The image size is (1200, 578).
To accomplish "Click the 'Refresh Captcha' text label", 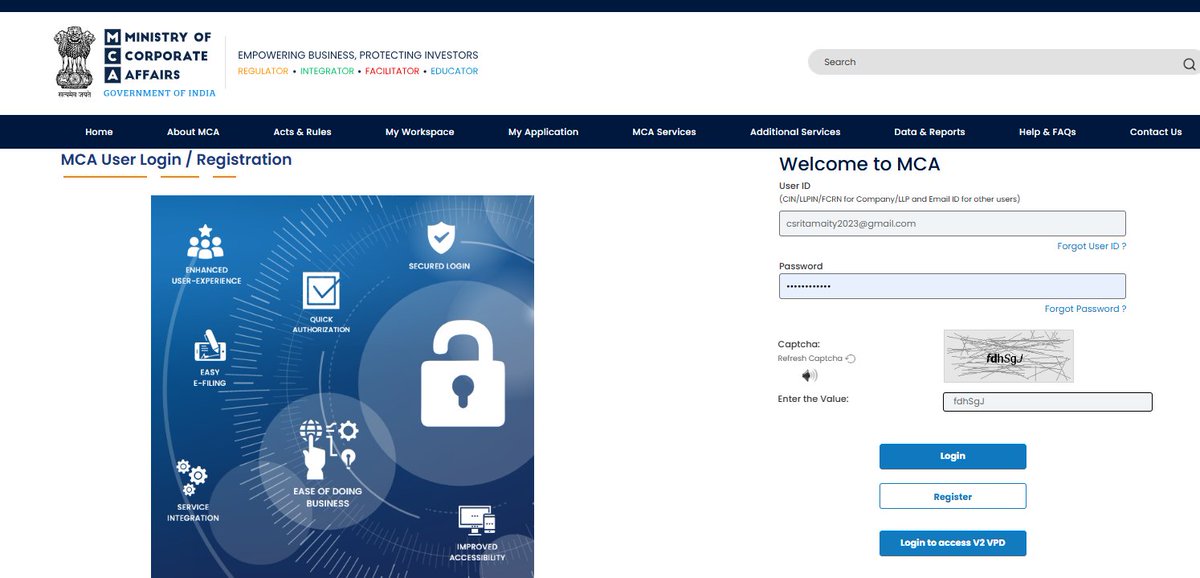I will point(810,358).
